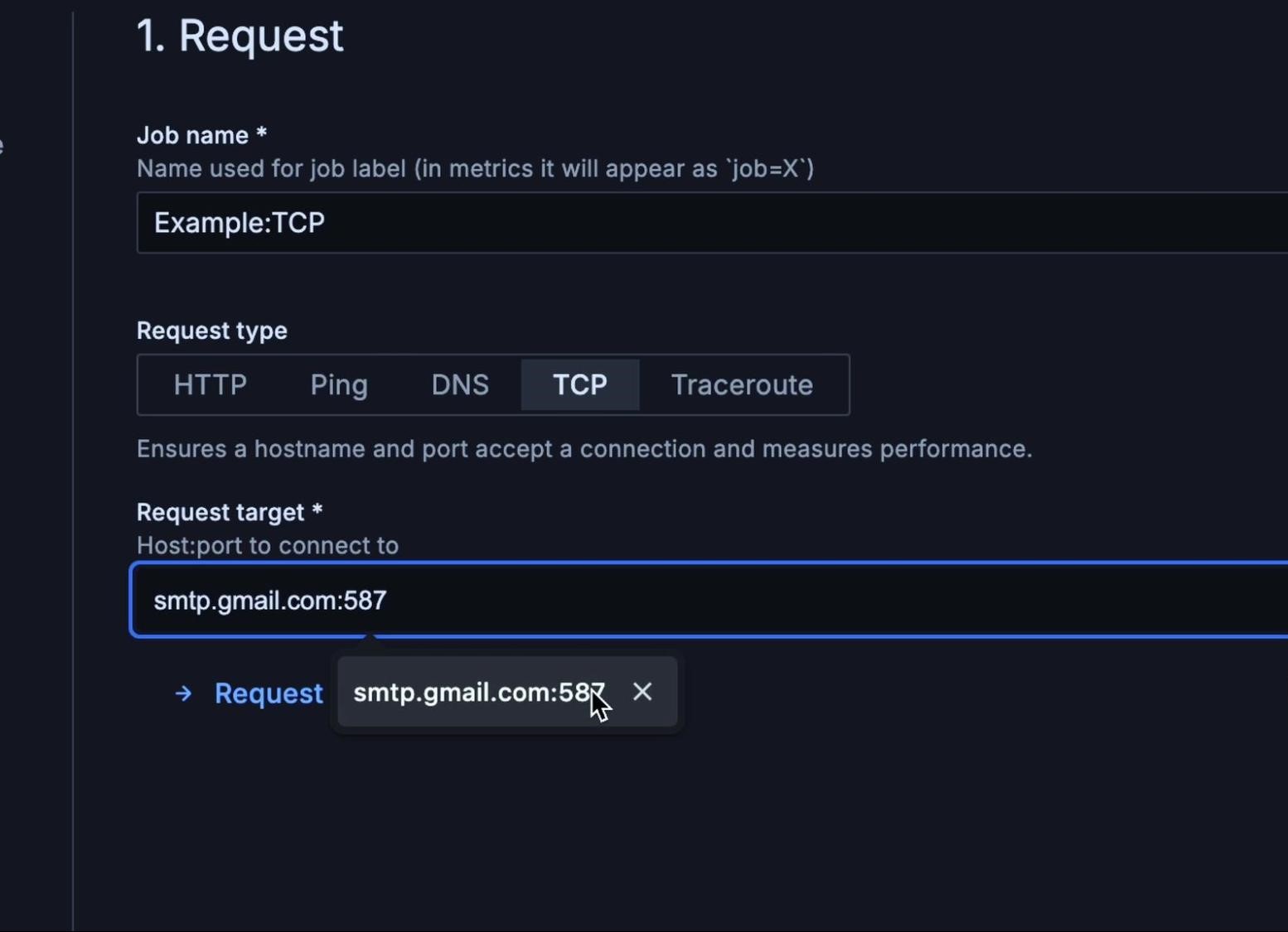
Task: Click the 'Job name *' label
Action: (201, 135)
